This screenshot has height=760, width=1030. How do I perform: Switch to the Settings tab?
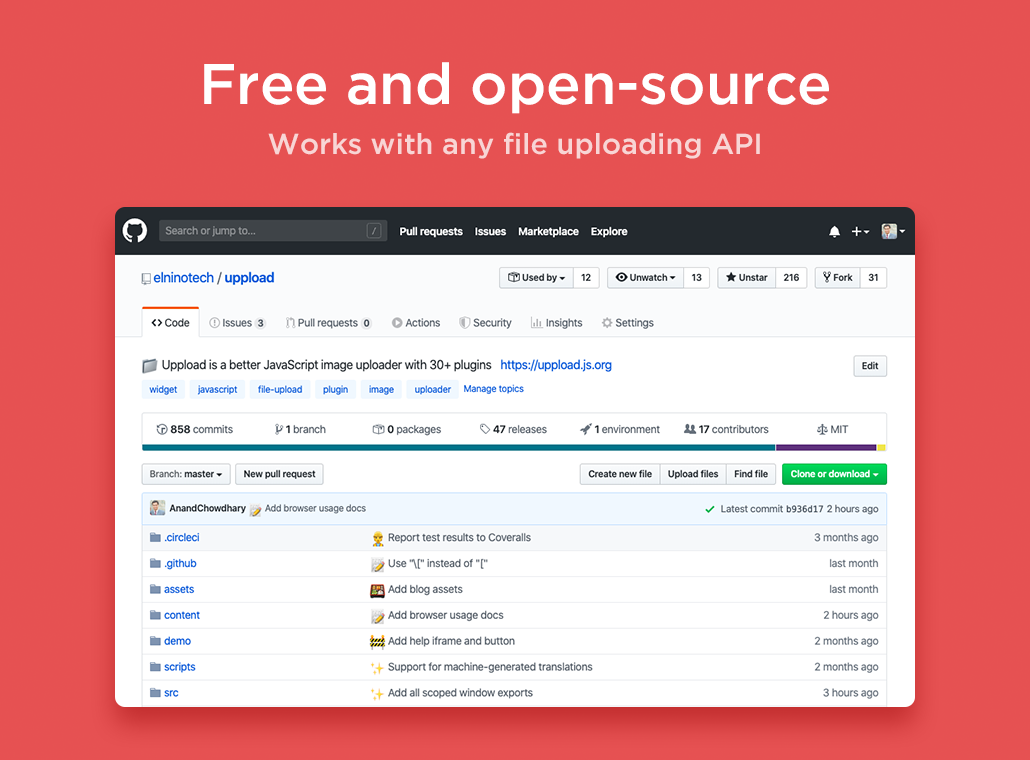[x=627, y=323]
